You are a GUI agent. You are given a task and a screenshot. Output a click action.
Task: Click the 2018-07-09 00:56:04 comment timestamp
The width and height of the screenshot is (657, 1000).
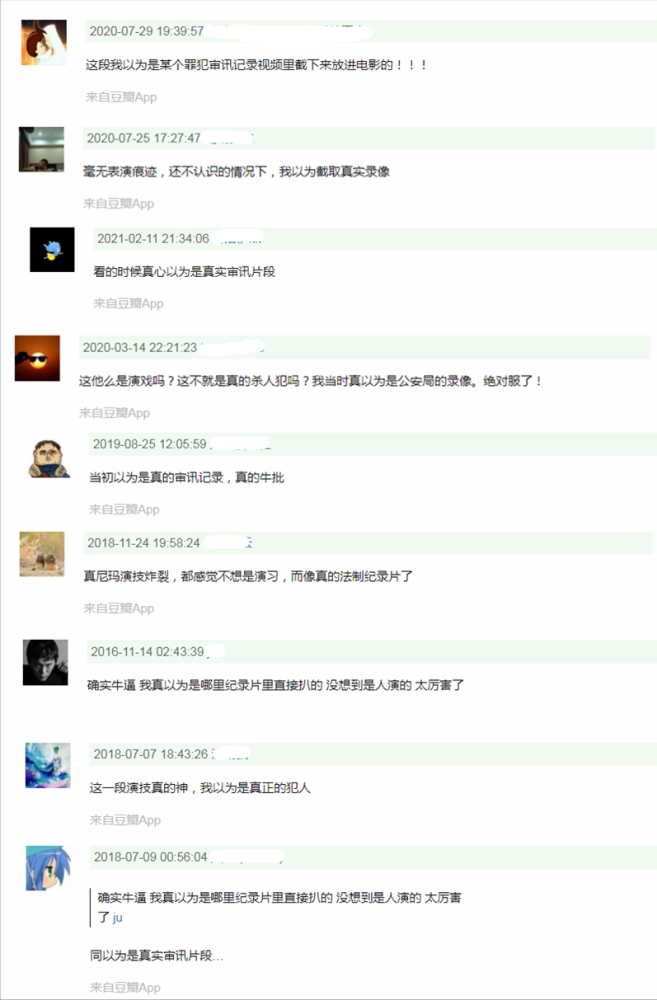(x=151, y=857)
